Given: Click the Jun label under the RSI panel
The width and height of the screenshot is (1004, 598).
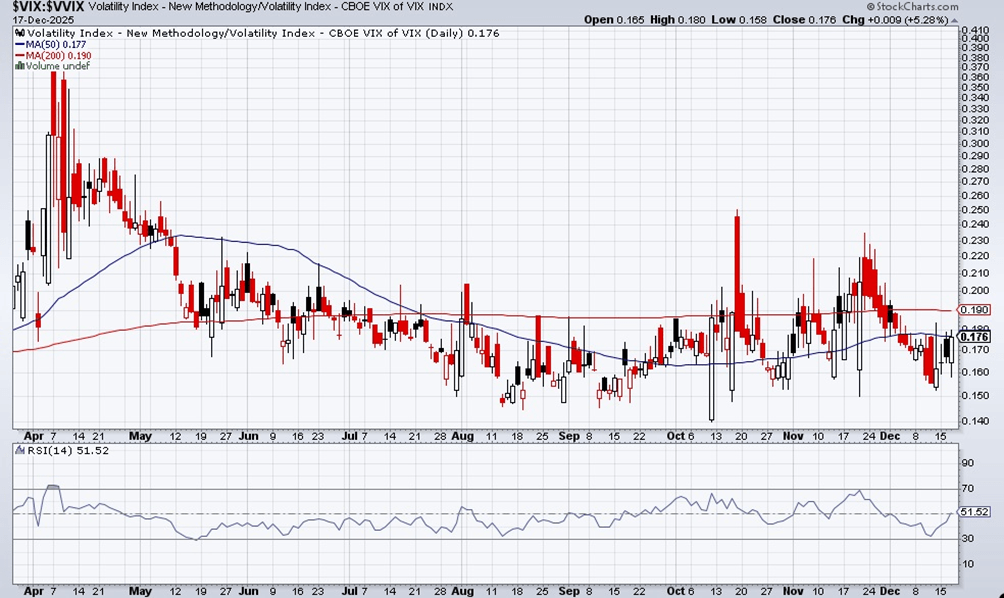Looking at the screenshot, I should point(248,591).
